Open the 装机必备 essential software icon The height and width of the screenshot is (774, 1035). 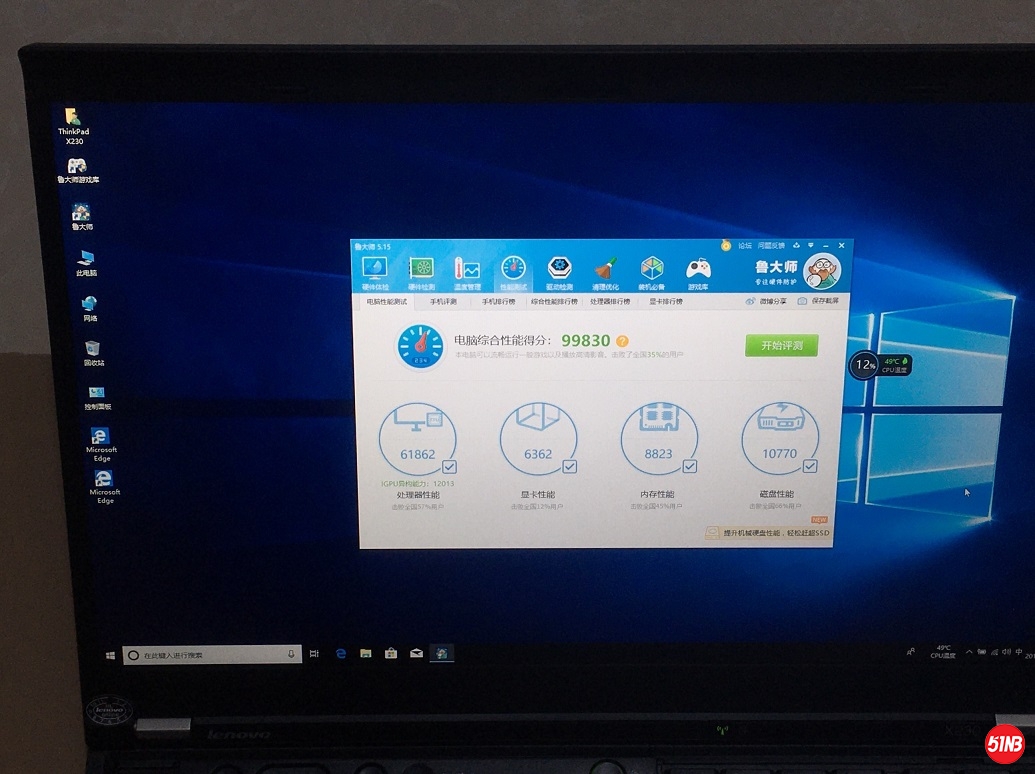click(x=652, y=271)
